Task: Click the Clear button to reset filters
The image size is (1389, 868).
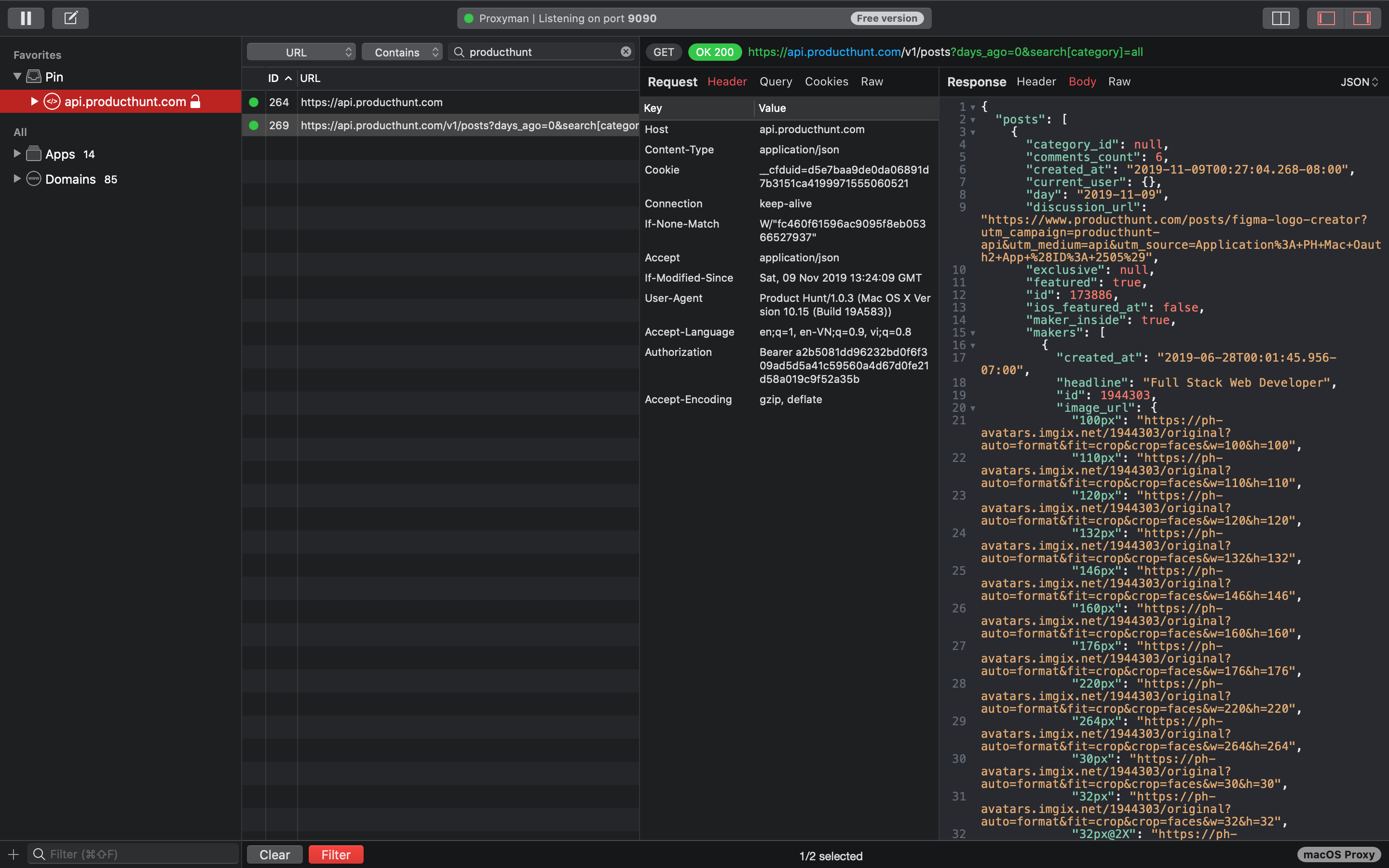Action: 274,854
